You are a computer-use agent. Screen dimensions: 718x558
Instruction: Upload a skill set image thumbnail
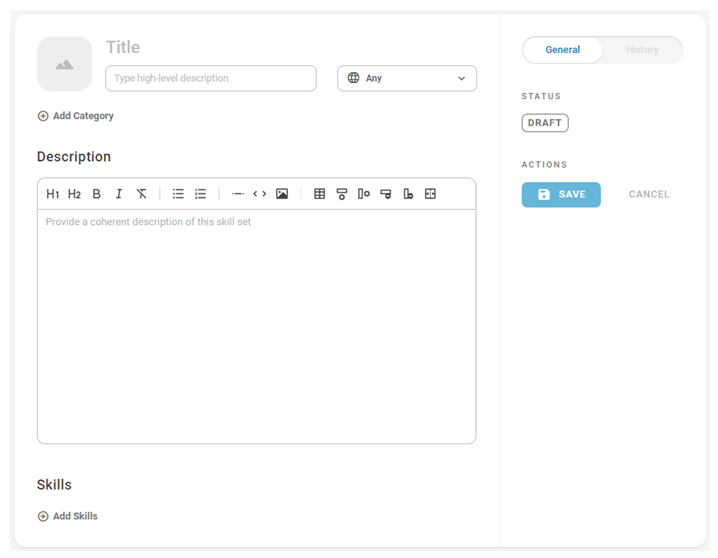coord(65,64)
